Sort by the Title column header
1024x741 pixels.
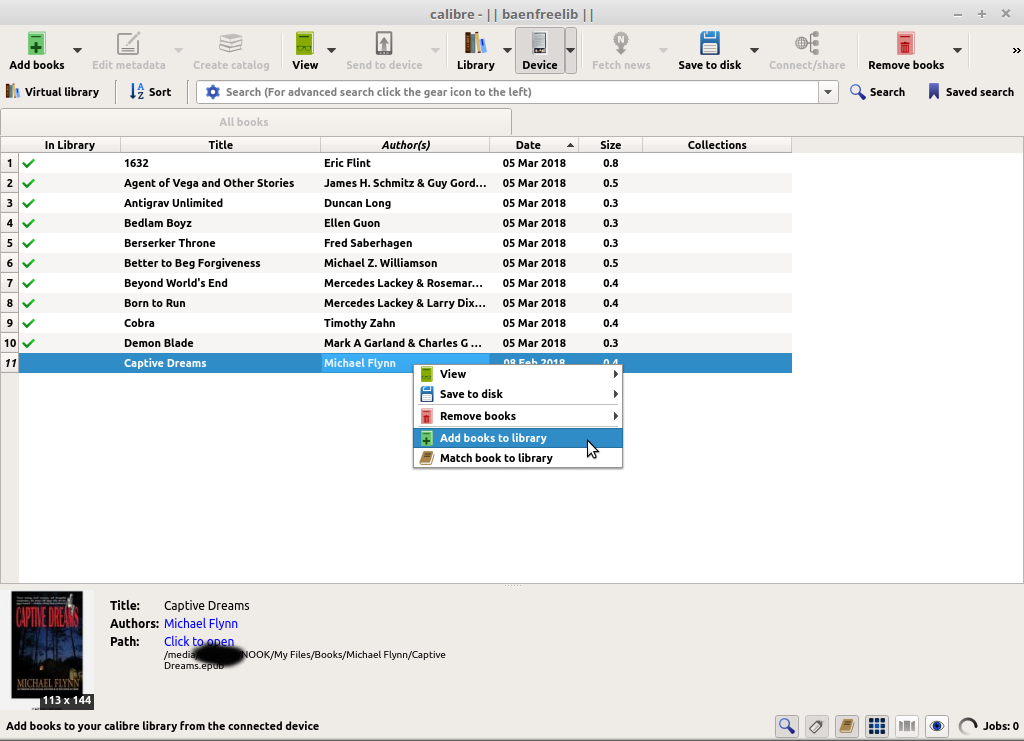[221, 145]
